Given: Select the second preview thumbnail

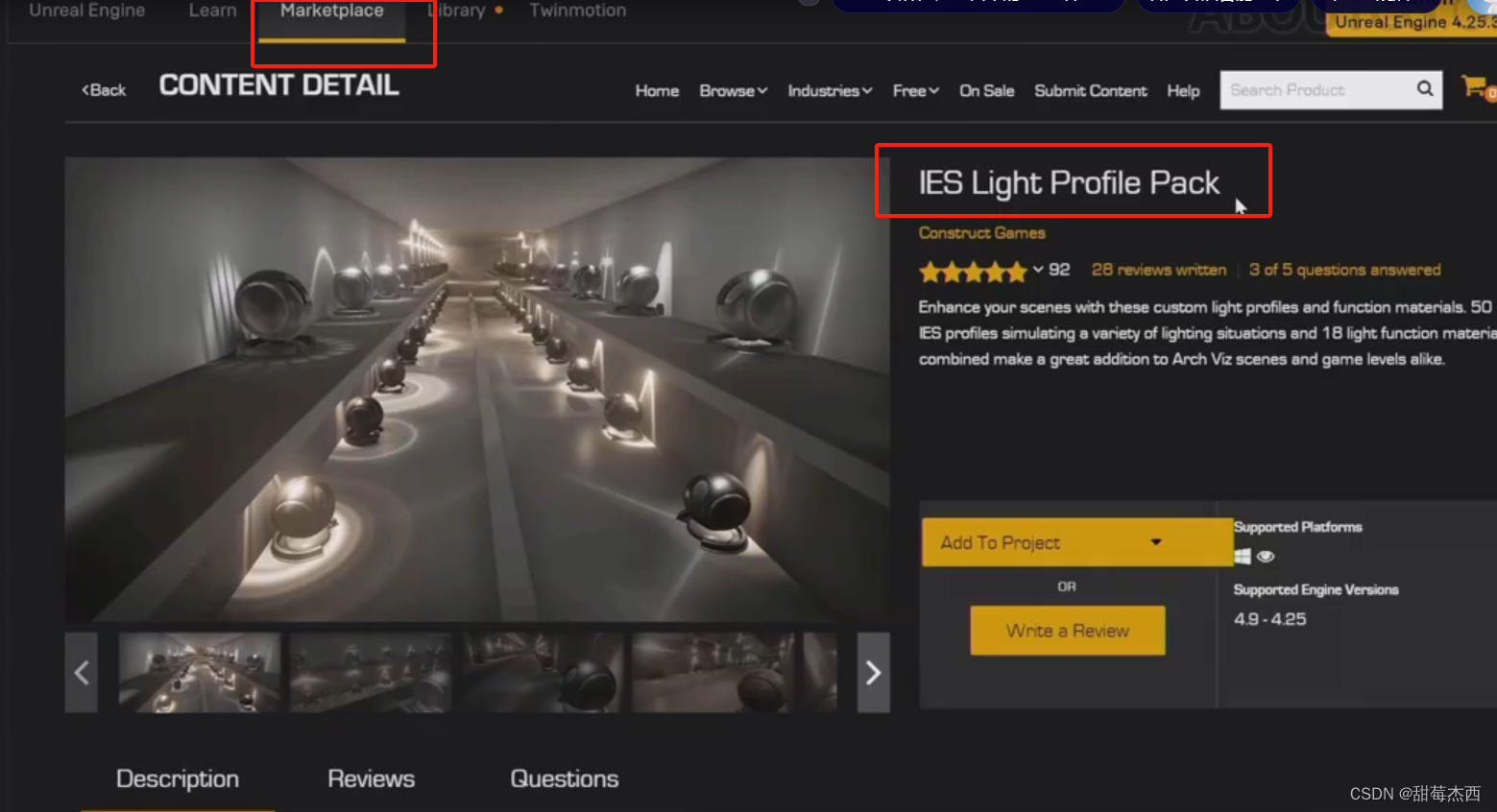Looking at the screenshot, I should point(371,672).
